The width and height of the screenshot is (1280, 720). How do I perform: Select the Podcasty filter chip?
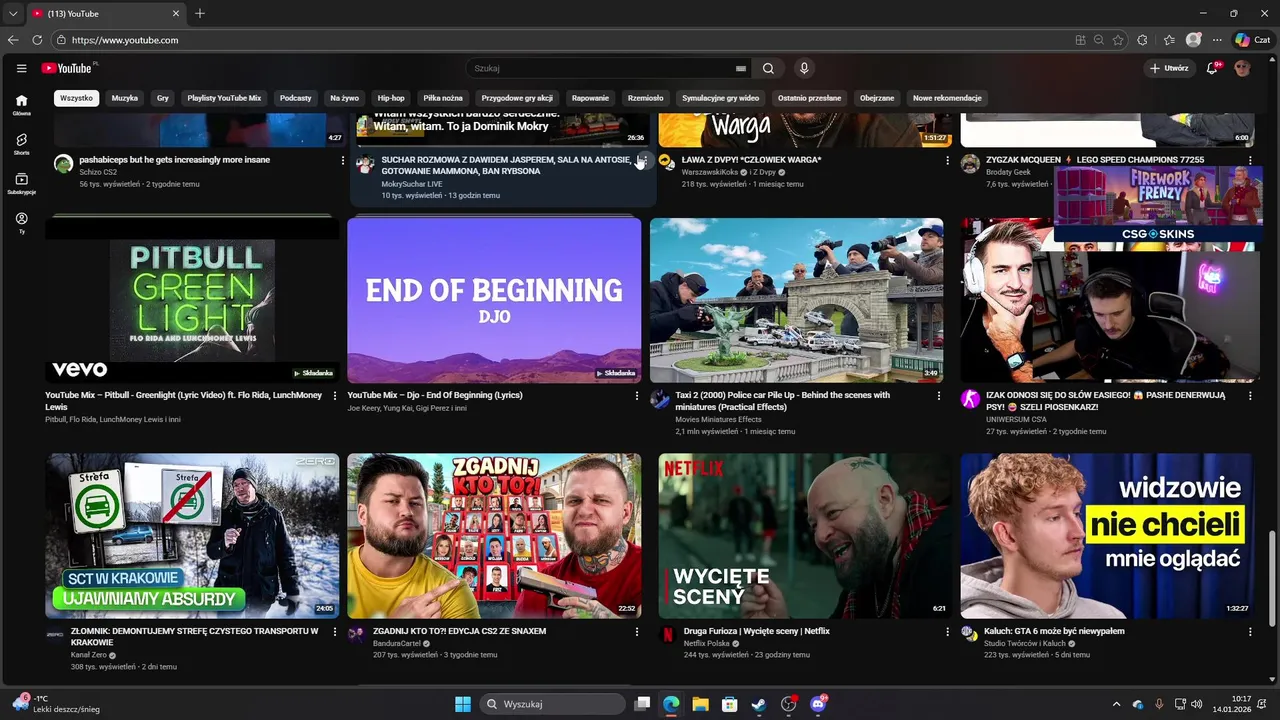click(296, 98)
